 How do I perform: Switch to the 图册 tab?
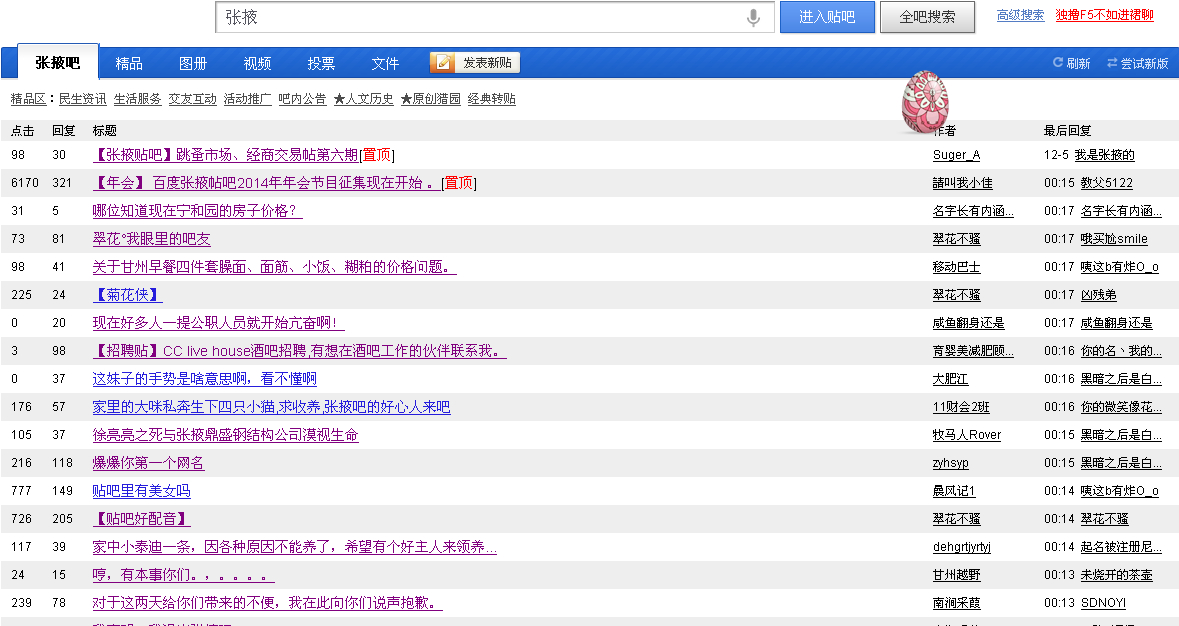tap(192, 64)
